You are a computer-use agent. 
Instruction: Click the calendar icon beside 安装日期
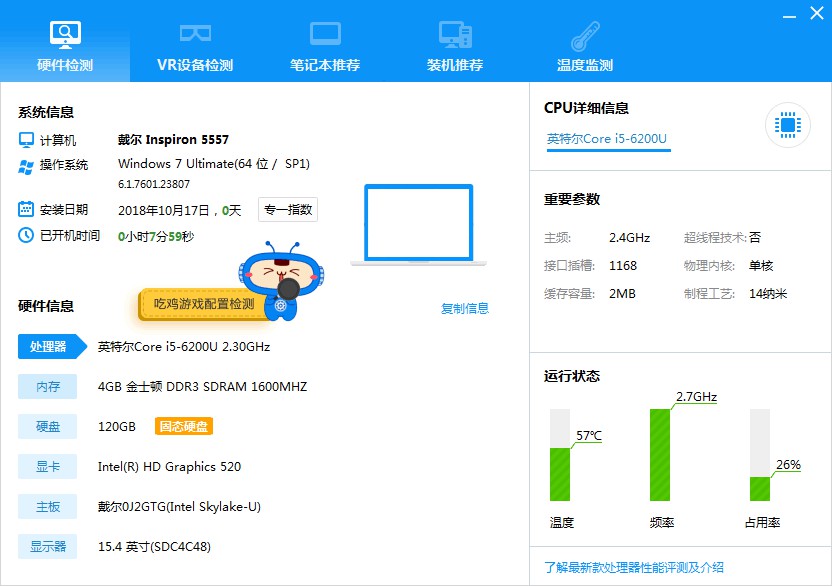tap(25, 209)
